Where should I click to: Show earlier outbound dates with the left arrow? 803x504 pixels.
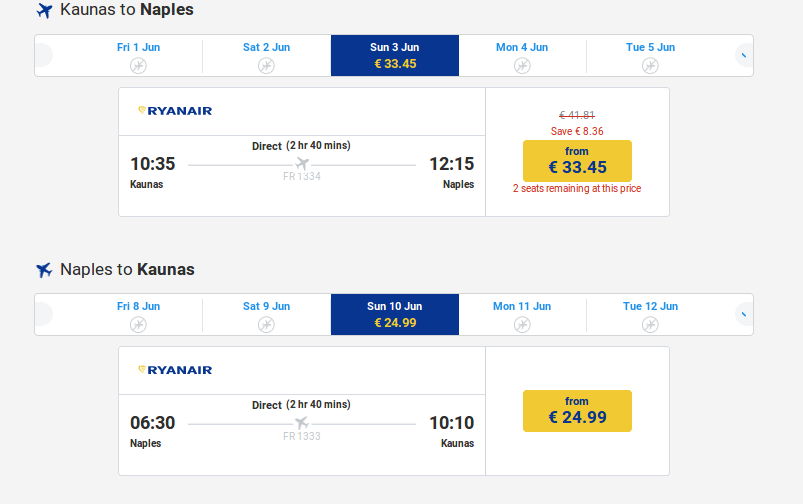44,55
